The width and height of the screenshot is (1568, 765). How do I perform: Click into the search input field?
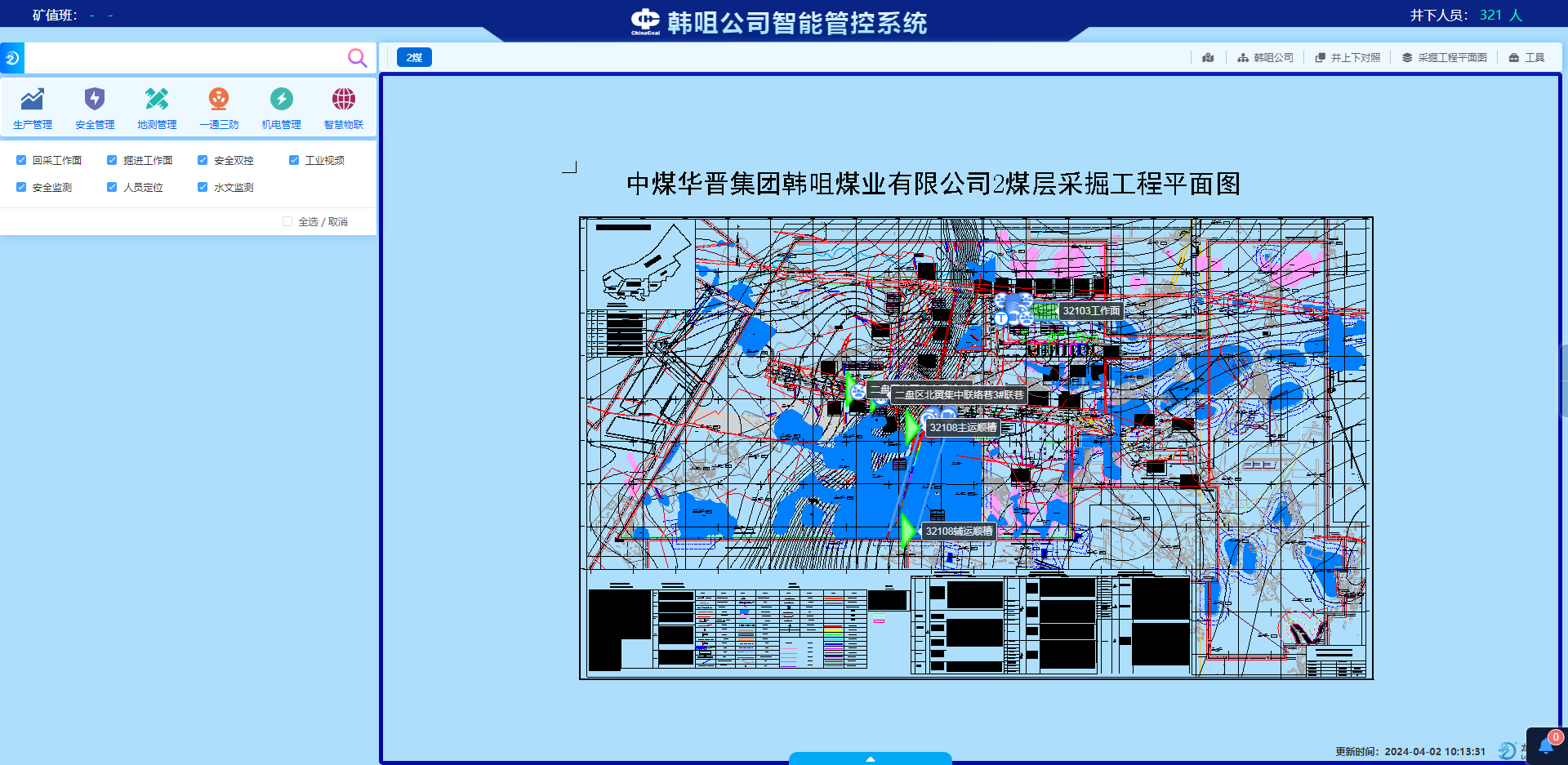tap(185, 58)
